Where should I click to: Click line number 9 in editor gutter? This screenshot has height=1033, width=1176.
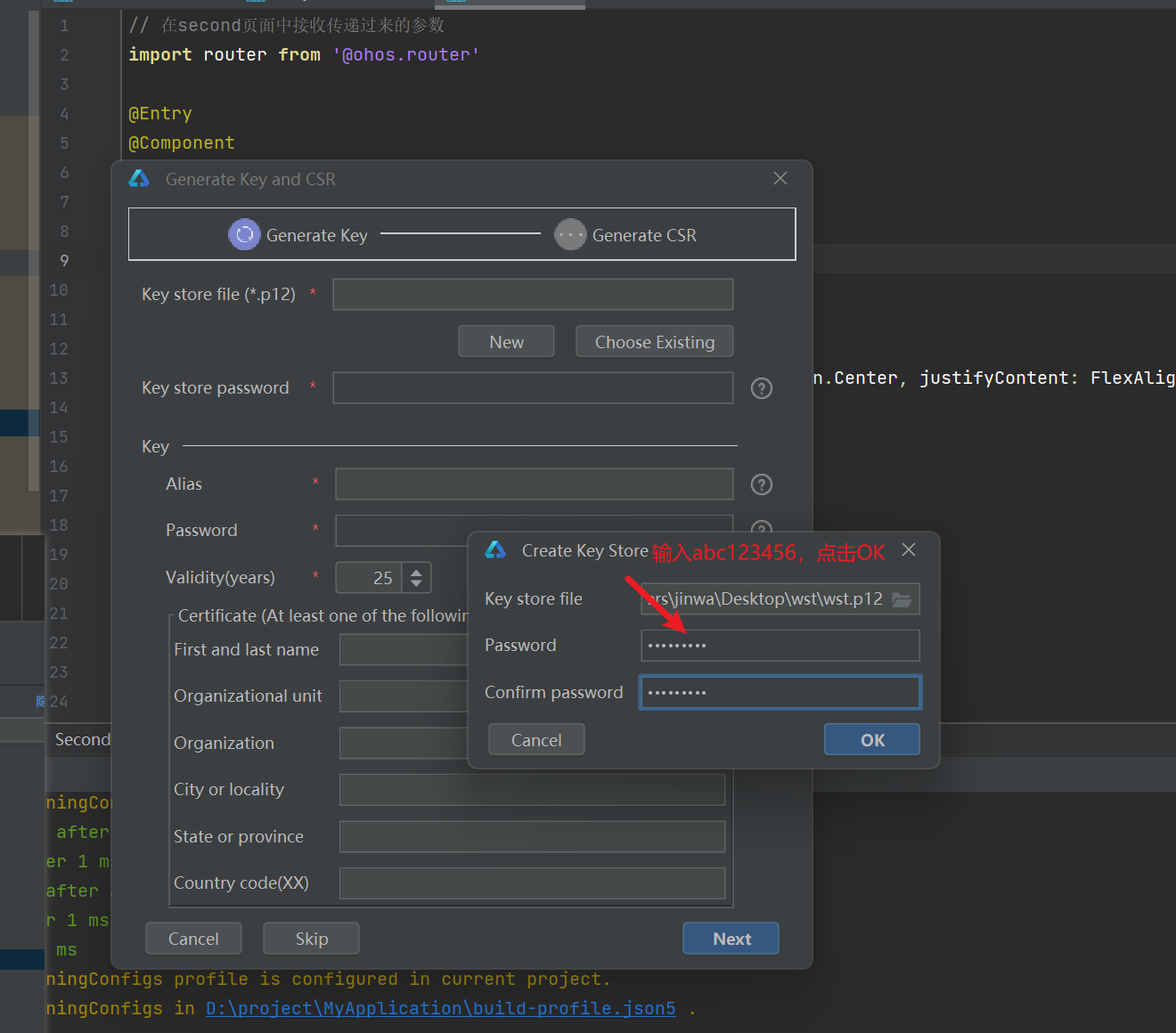coord(64,261)
